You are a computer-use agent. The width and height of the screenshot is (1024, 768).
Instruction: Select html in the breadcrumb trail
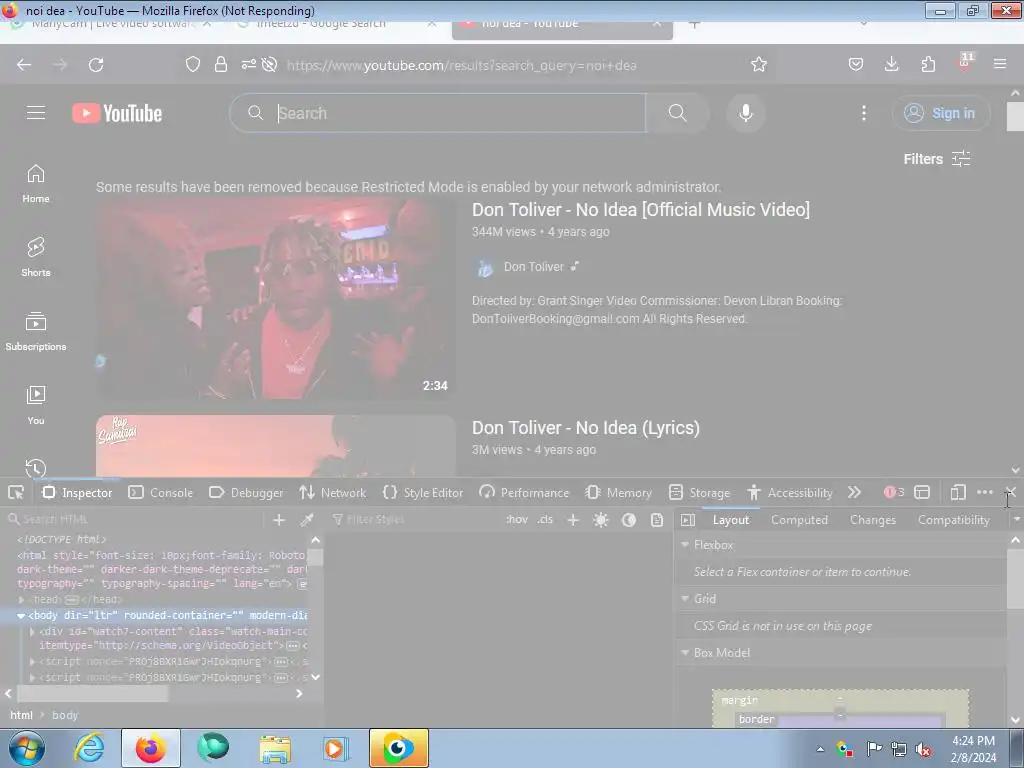pyautogui.click(x=22, y=715)
